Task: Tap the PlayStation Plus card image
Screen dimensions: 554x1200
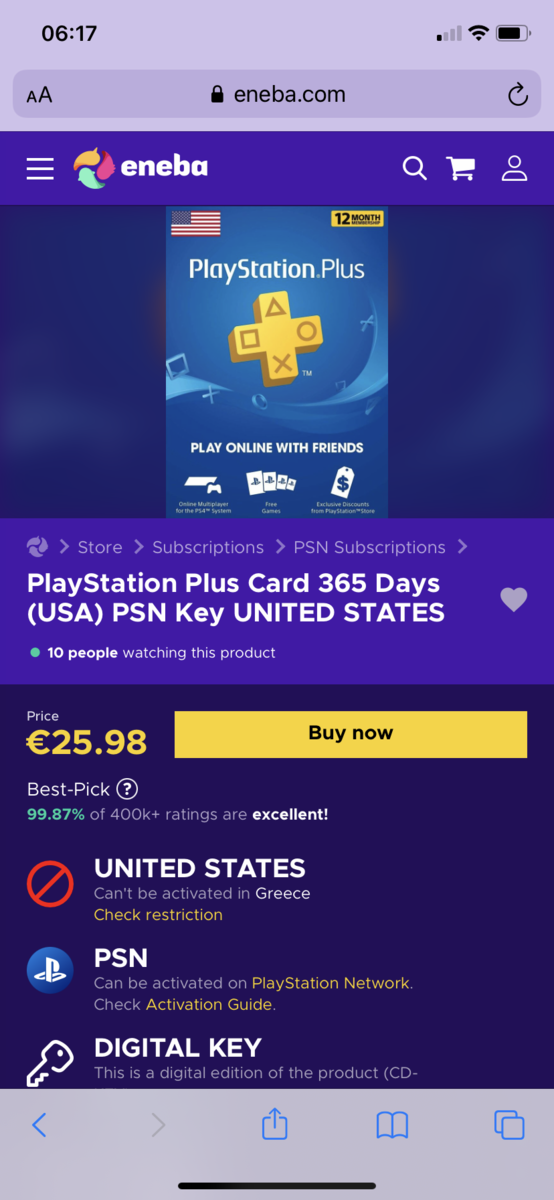Action: point(277,362)
